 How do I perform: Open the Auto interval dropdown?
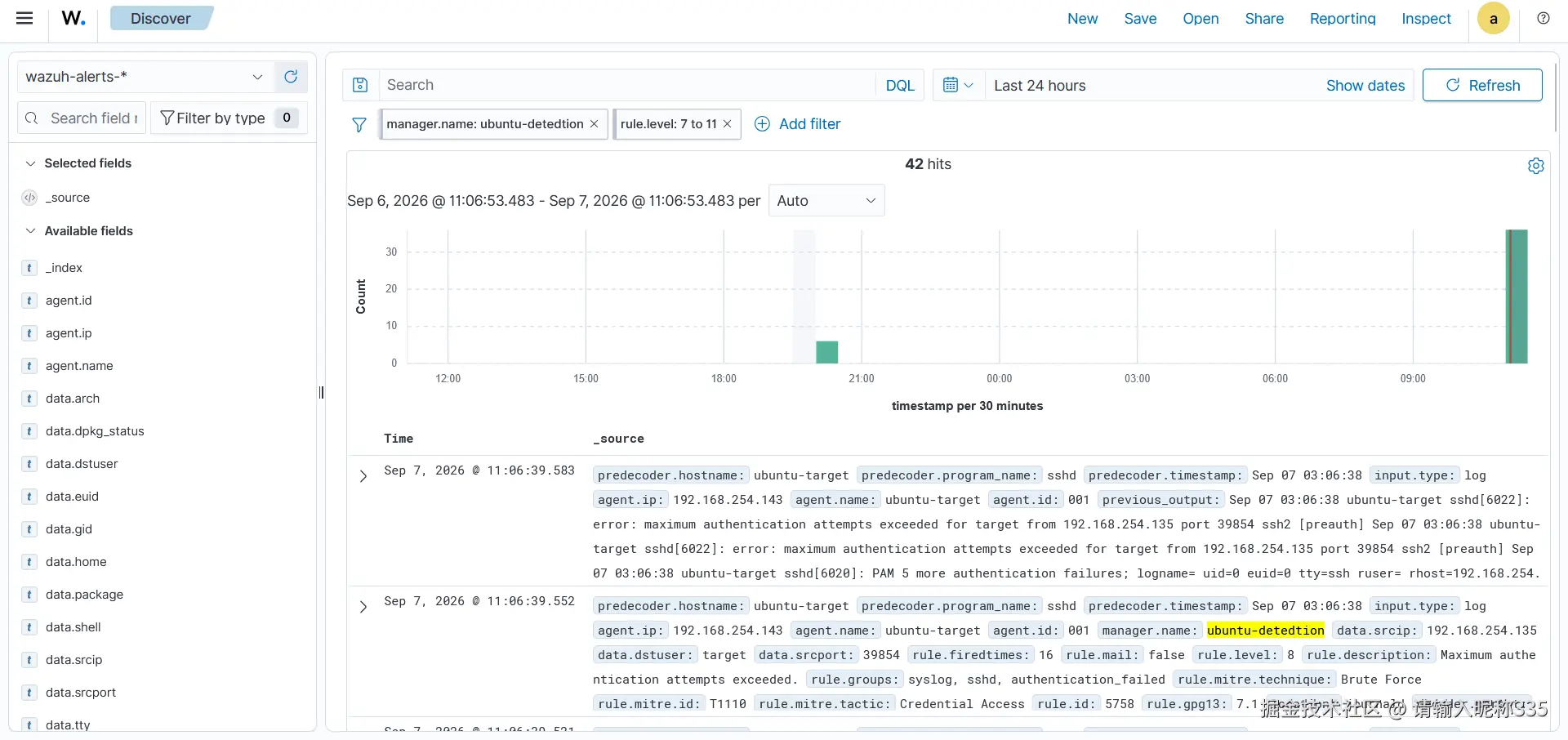click(826, 201)
